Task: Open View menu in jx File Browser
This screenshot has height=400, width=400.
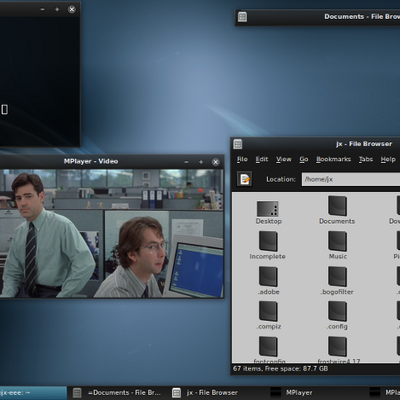Action: click(284, 159)
